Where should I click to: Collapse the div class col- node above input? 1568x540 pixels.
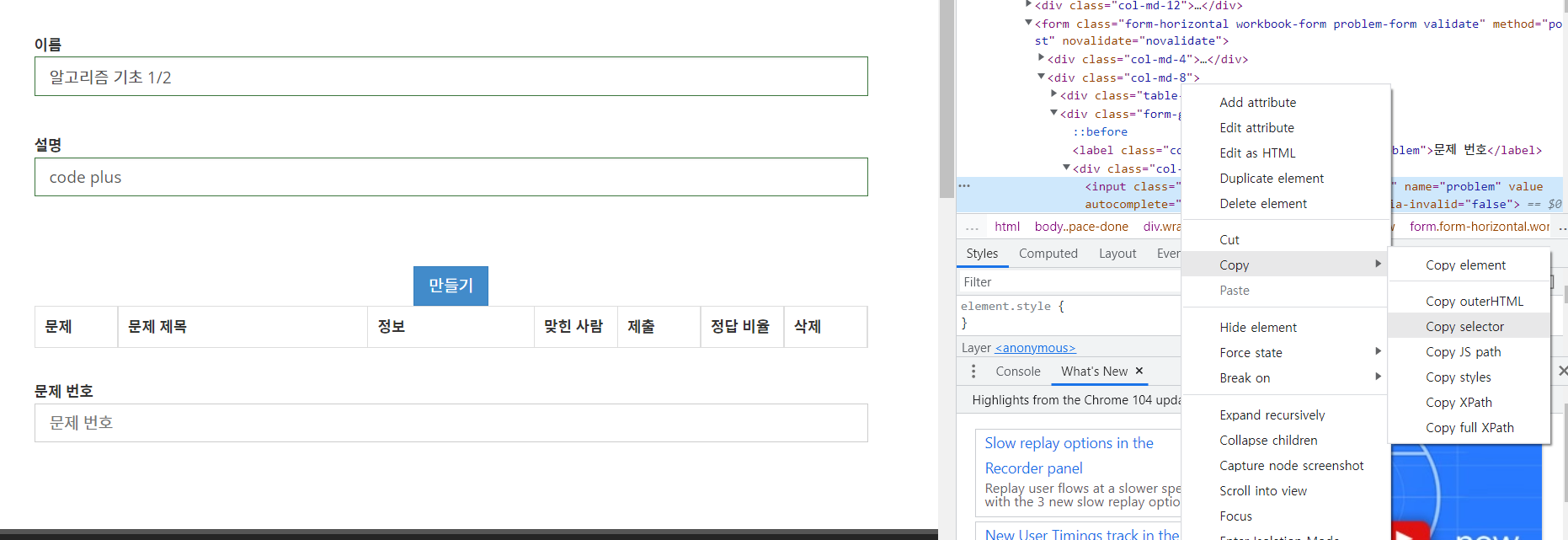[x=1066, y=168]
